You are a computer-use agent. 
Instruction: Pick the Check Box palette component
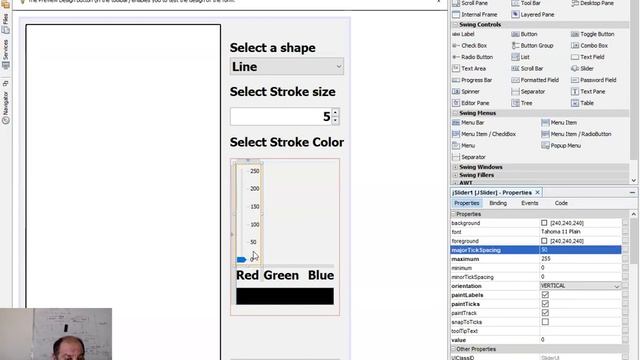pos(469,46)
